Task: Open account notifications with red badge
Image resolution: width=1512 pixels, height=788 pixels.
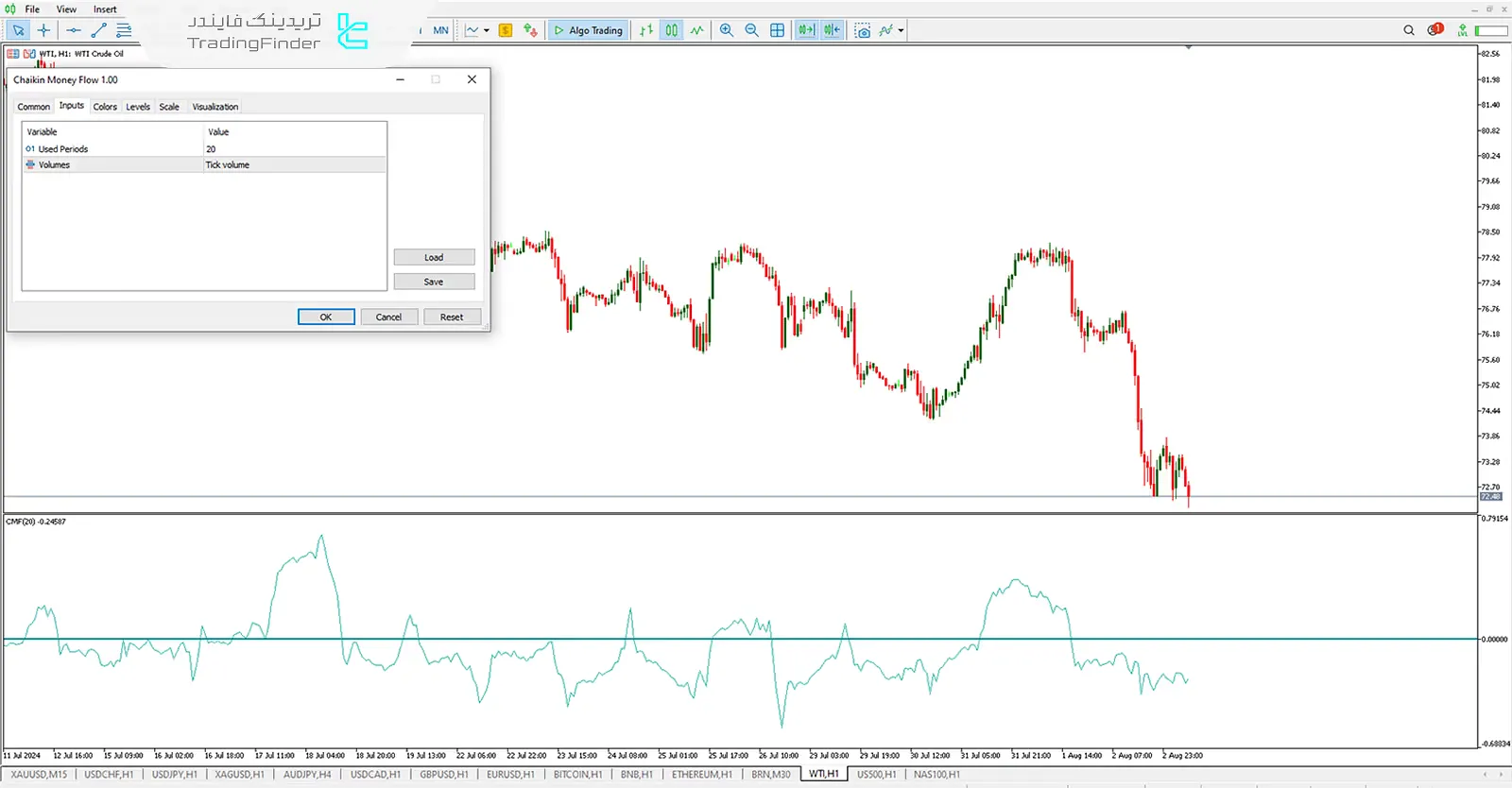Action: click(1435, 30)
